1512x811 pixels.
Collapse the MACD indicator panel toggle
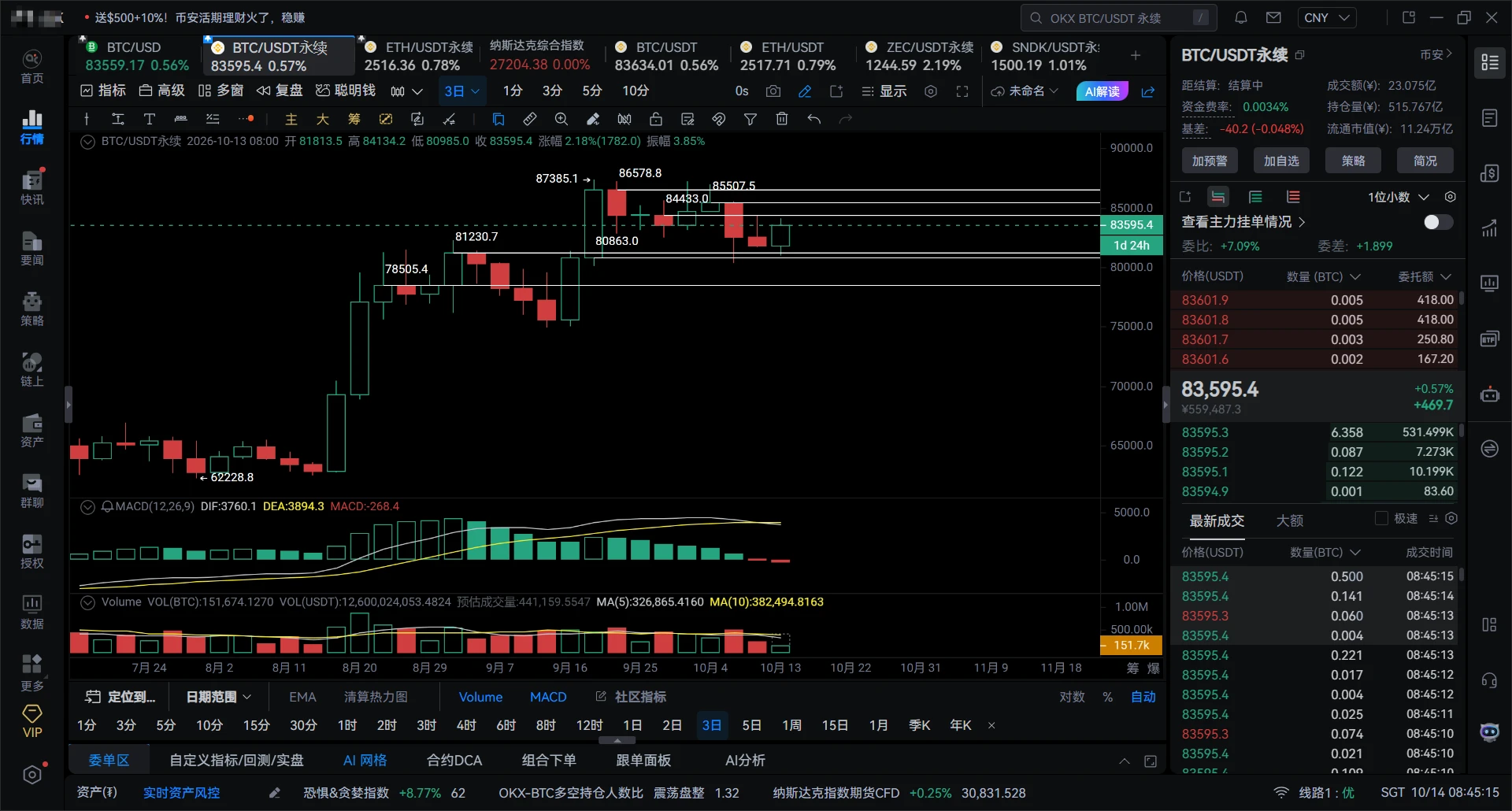tap(87, 507)
